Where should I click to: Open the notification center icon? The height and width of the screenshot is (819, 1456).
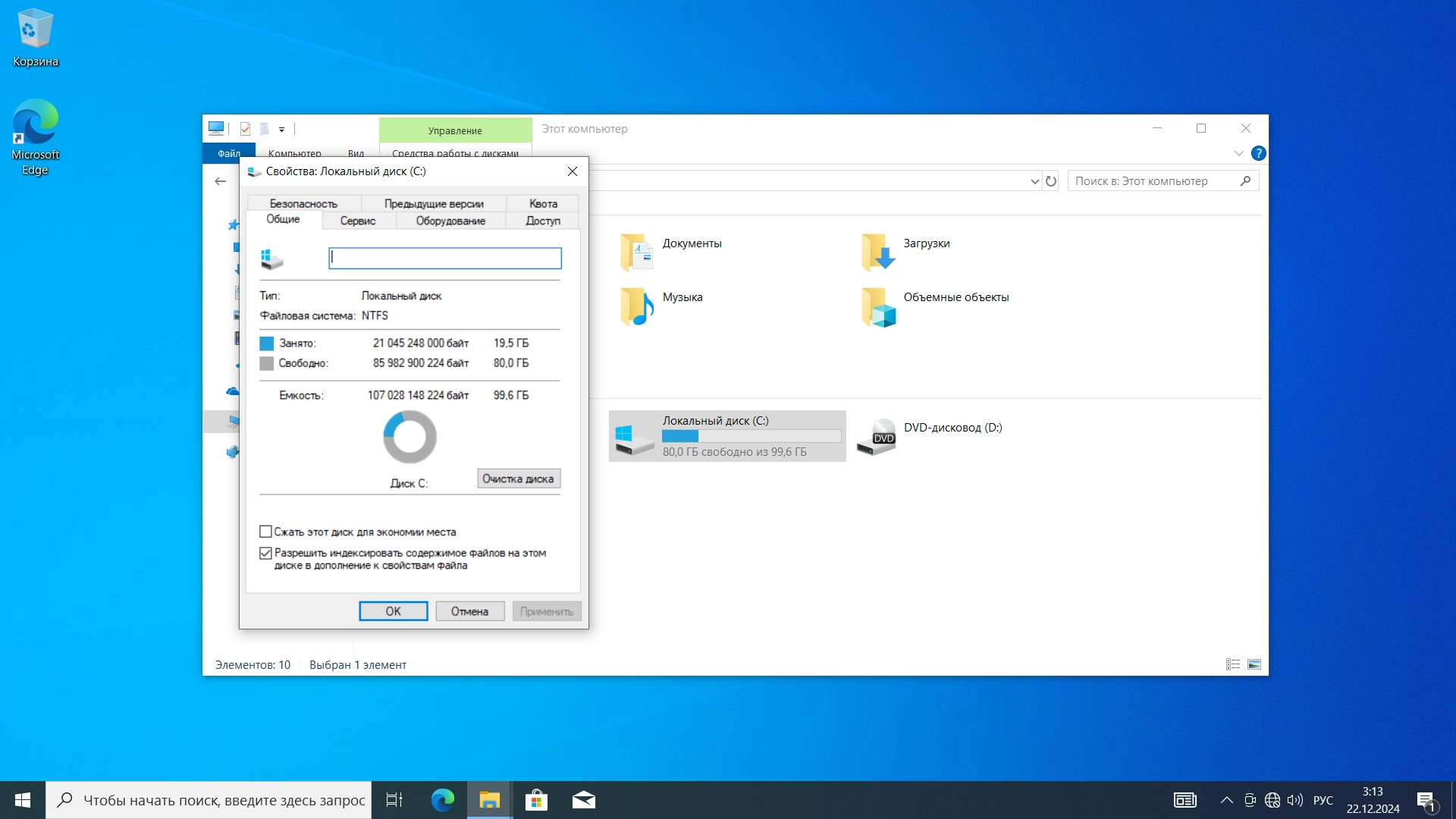click(x=1426, y=800)
